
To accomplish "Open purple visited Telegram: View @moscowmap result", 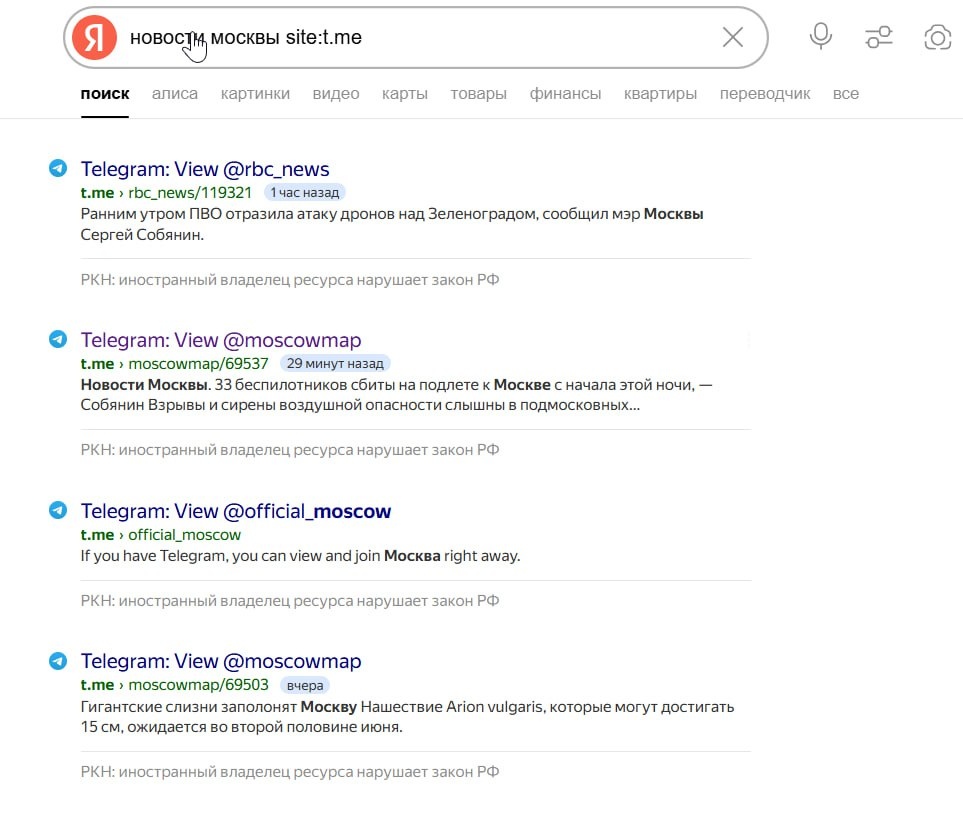I will [x=221, y=340].
